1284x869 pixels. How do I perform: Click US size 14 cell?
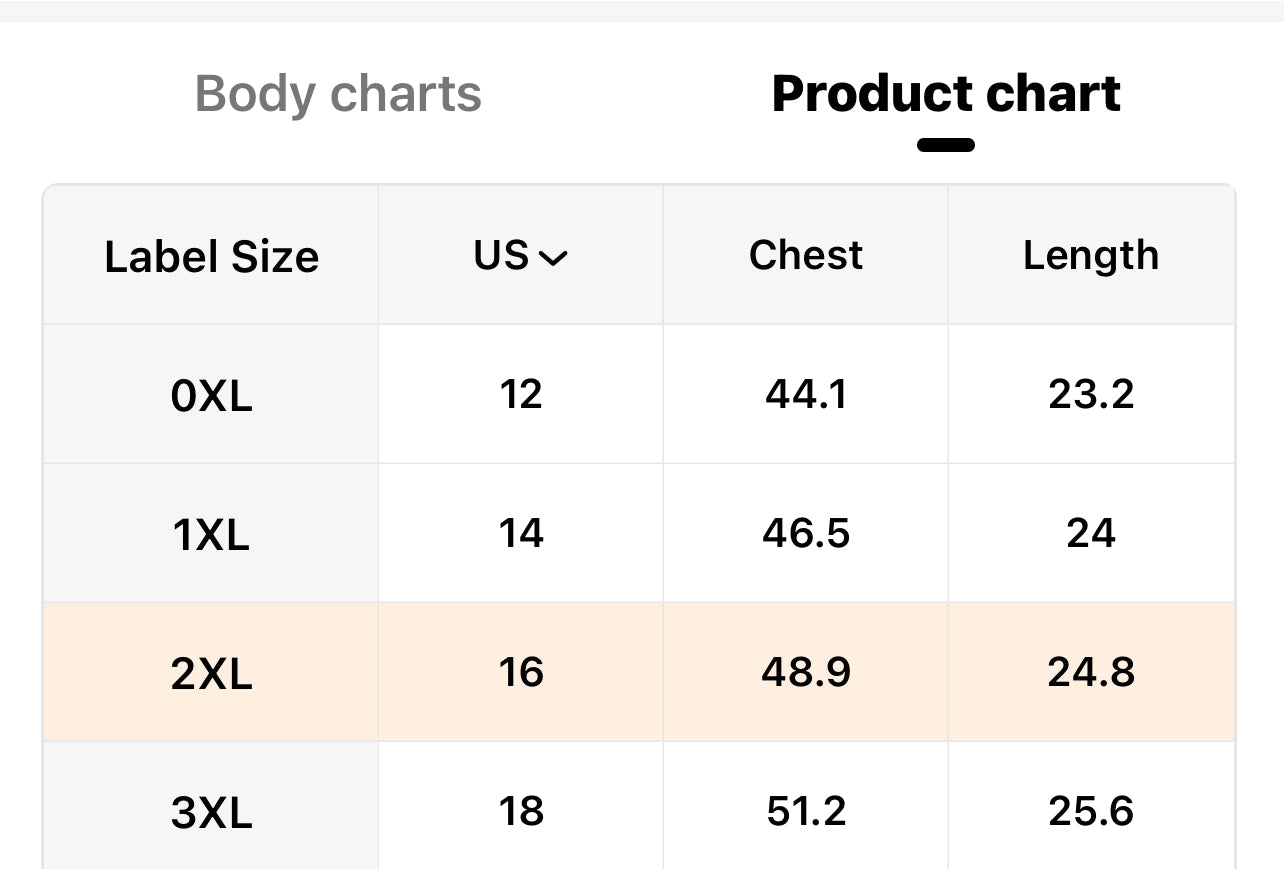pyautogui.click(x=521, y=534)
